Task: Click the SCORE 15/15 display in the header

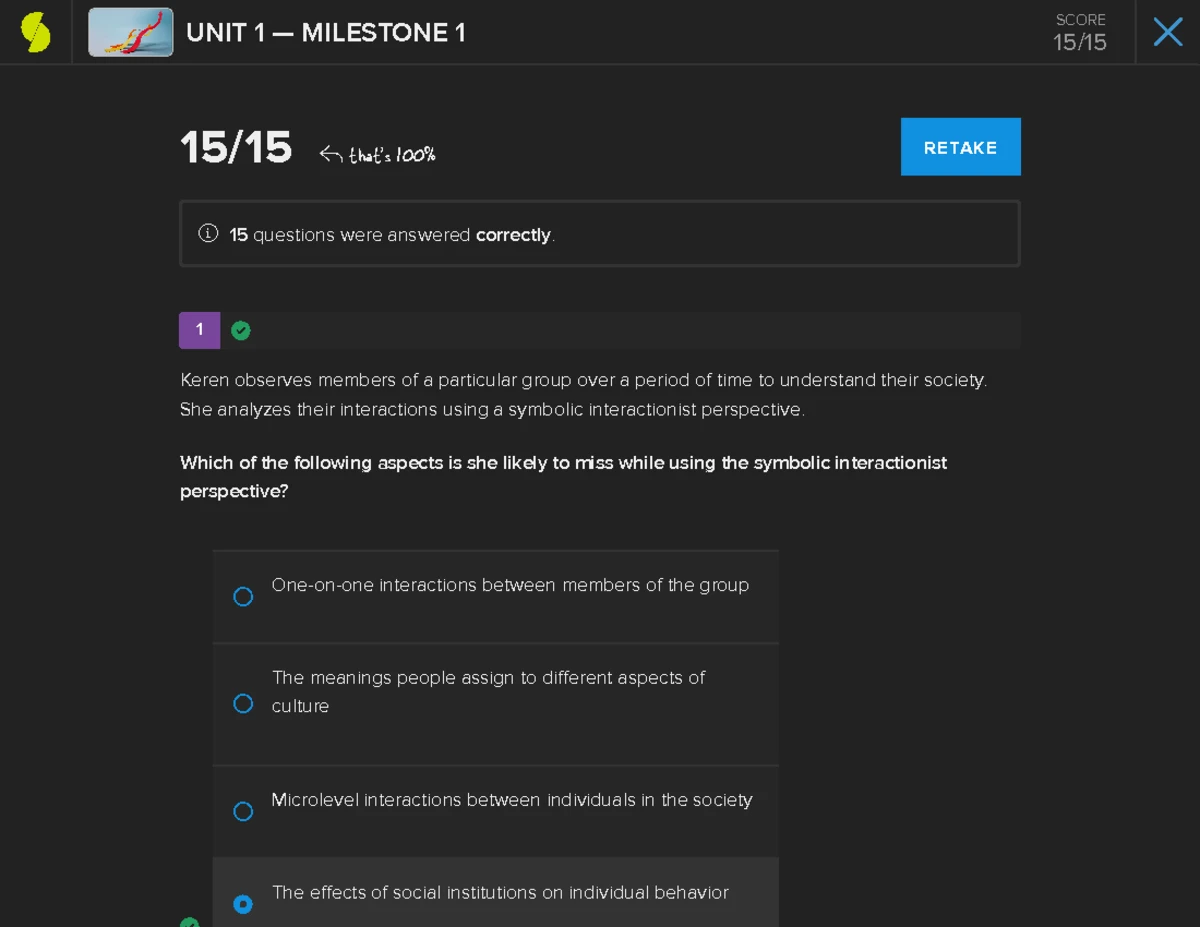Action: coord(1080,32)
